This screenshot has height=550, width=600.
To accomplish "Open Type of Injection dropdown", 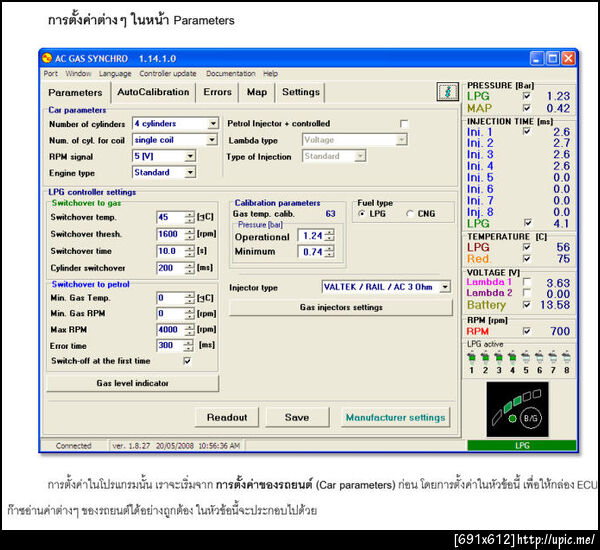I will pos(360,156).
